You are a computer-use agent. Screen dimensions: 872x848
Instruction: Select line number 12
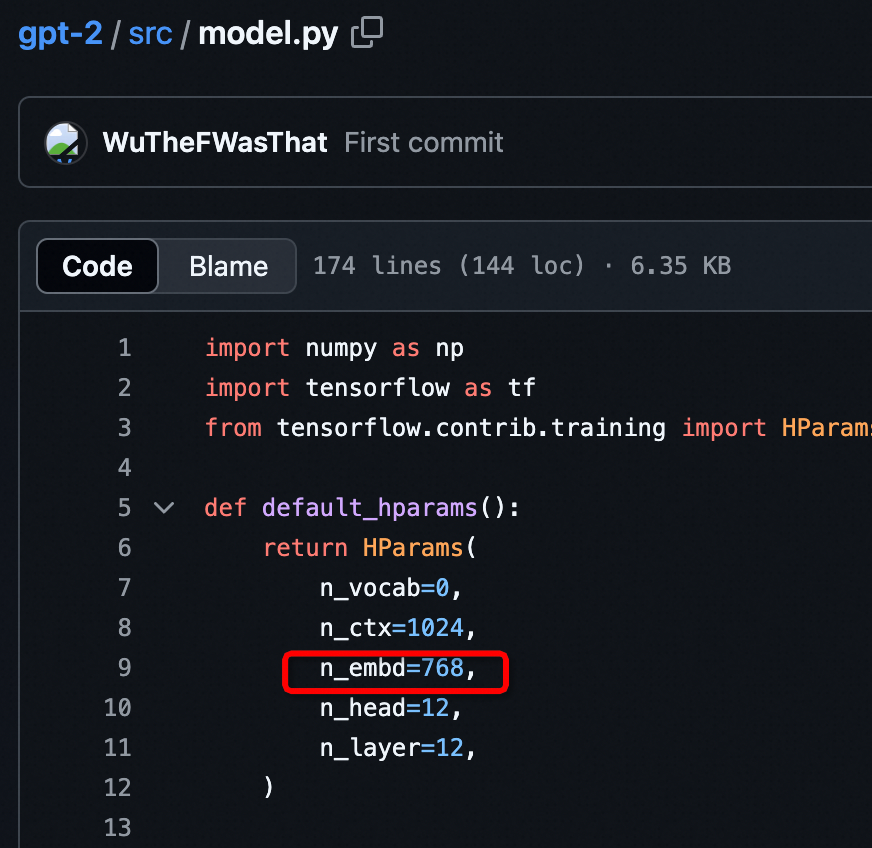117,787
